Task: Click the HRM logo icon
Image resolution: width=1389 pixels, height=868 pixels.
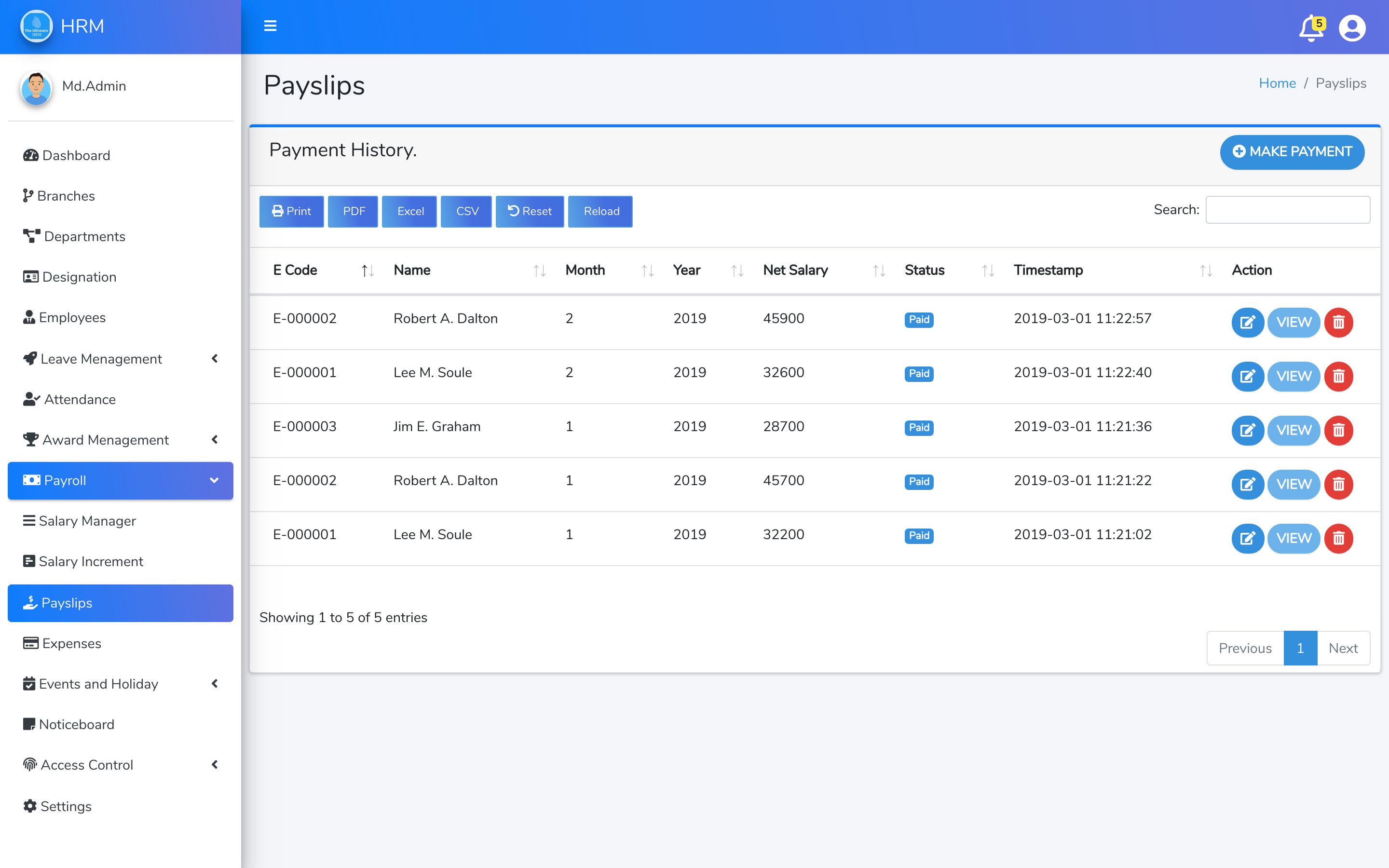Action: tap(36, 27)
